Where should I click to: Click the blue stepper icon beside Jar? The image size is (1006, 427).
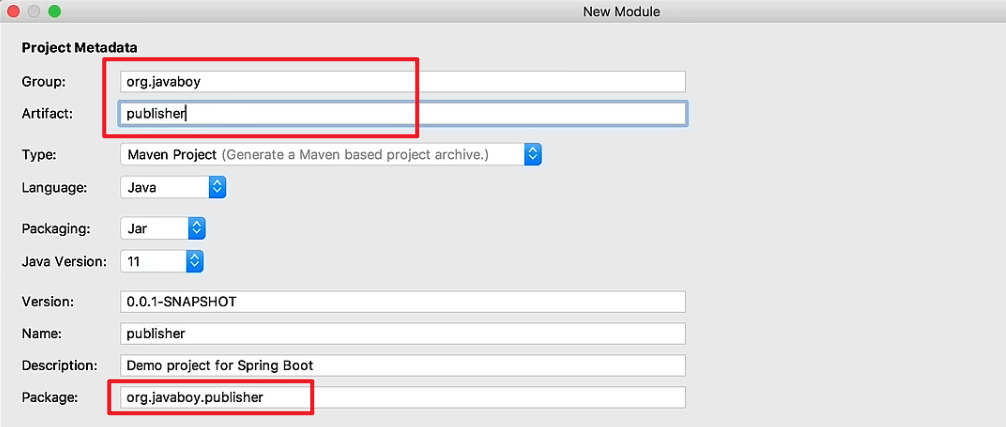click(196, 228)
